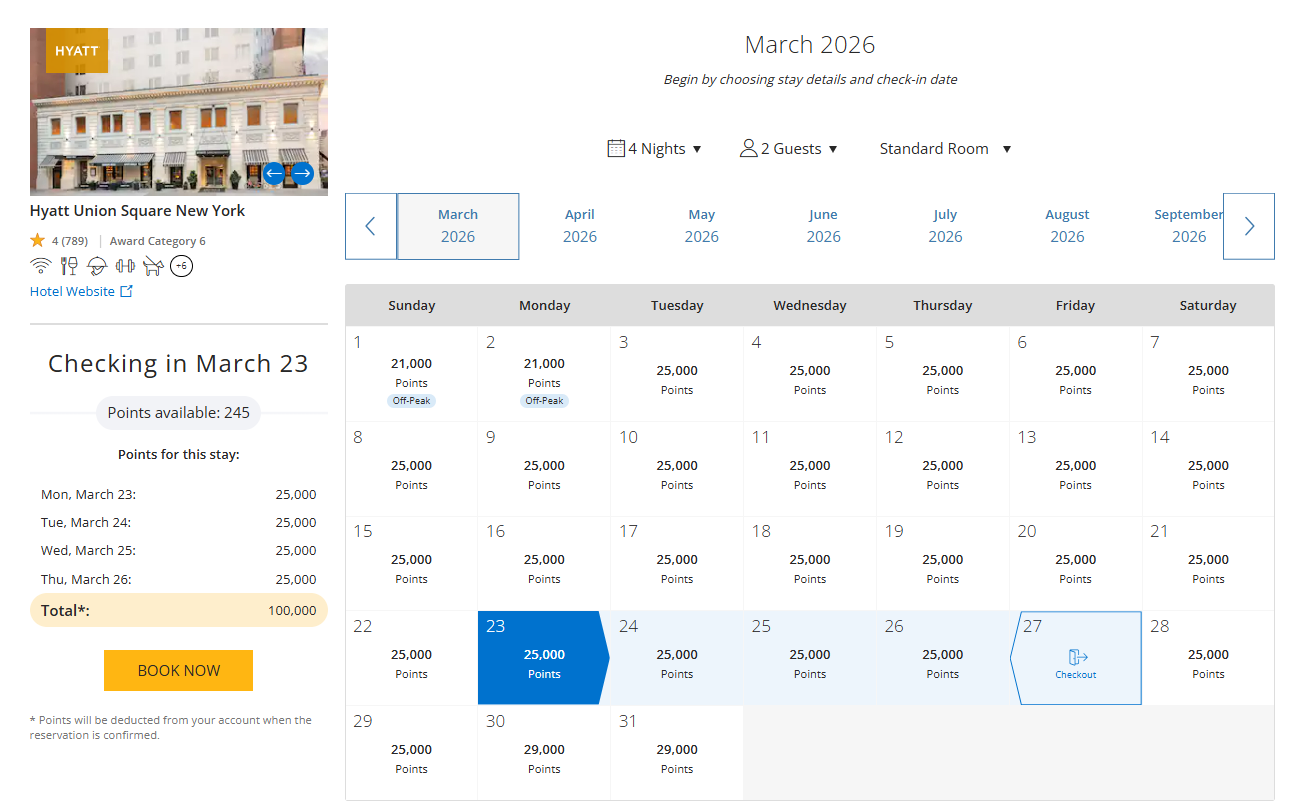
Task: Open the Hotel Website link
Action: pos(70,290)
